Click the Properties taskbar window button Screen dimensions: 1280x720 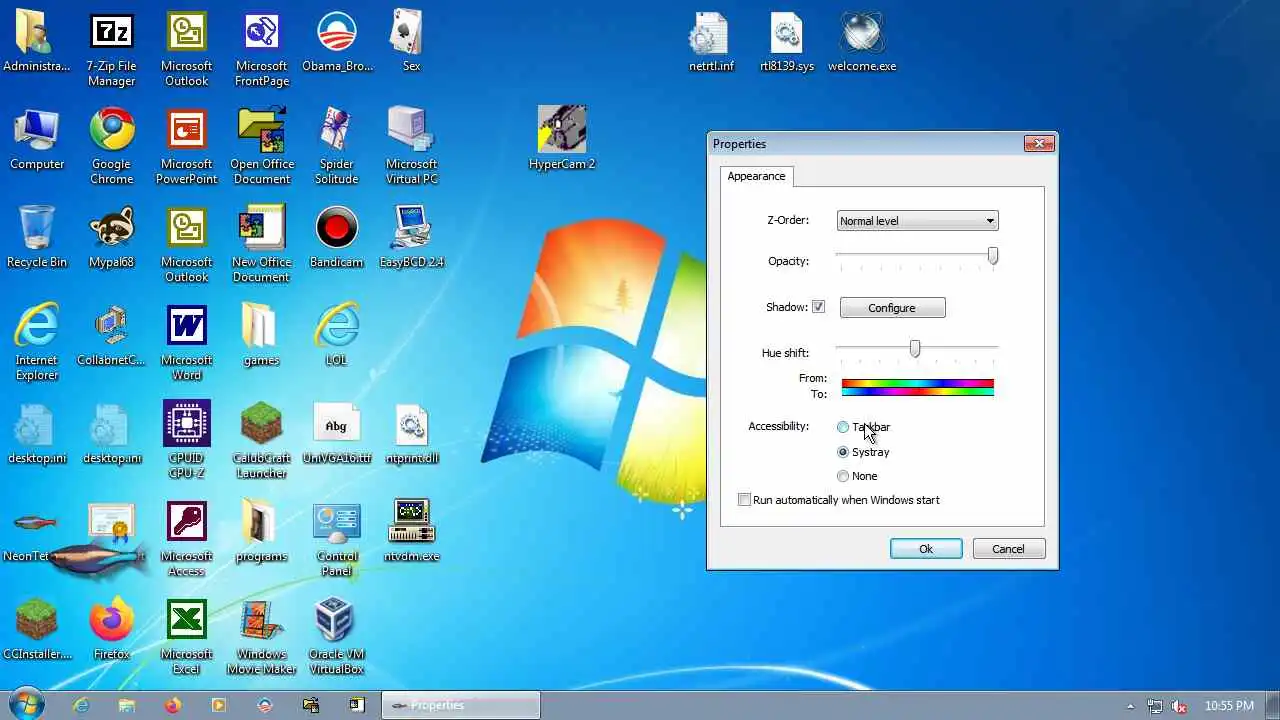(461, 705)
